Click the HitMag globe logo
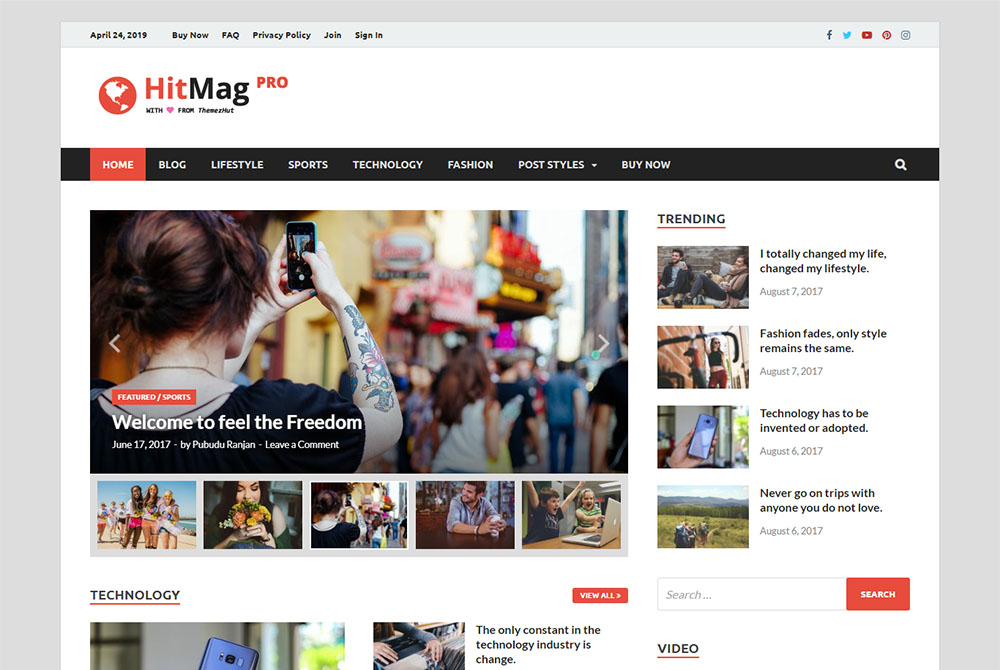The height and width of the screenshot is (670, 1000). 117,95
